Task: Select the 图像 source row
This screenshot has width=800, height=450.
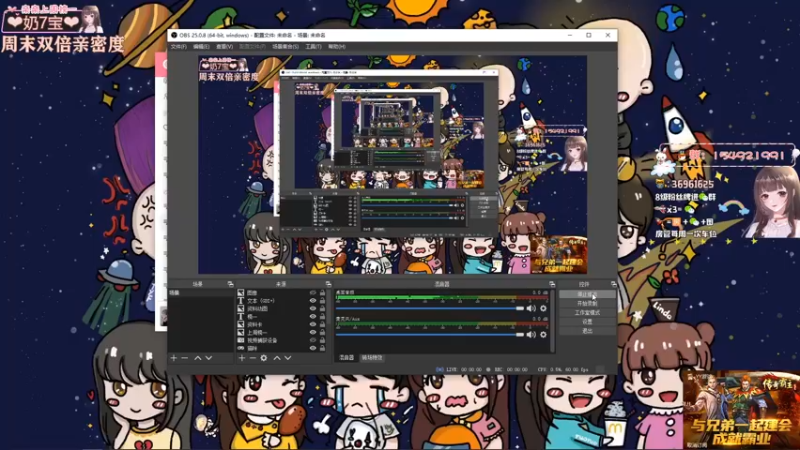Action: click(x=281, y=293)
